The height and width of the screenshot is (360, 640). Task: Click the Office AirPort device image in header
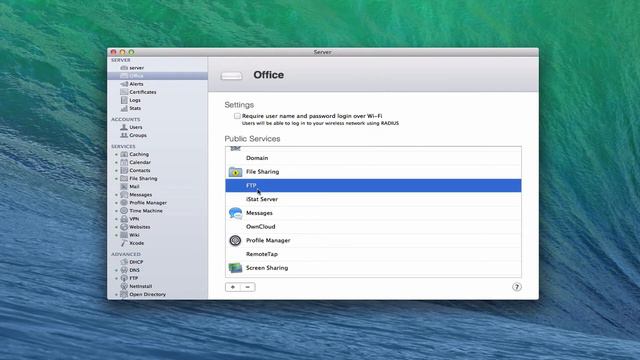[231, 76]
